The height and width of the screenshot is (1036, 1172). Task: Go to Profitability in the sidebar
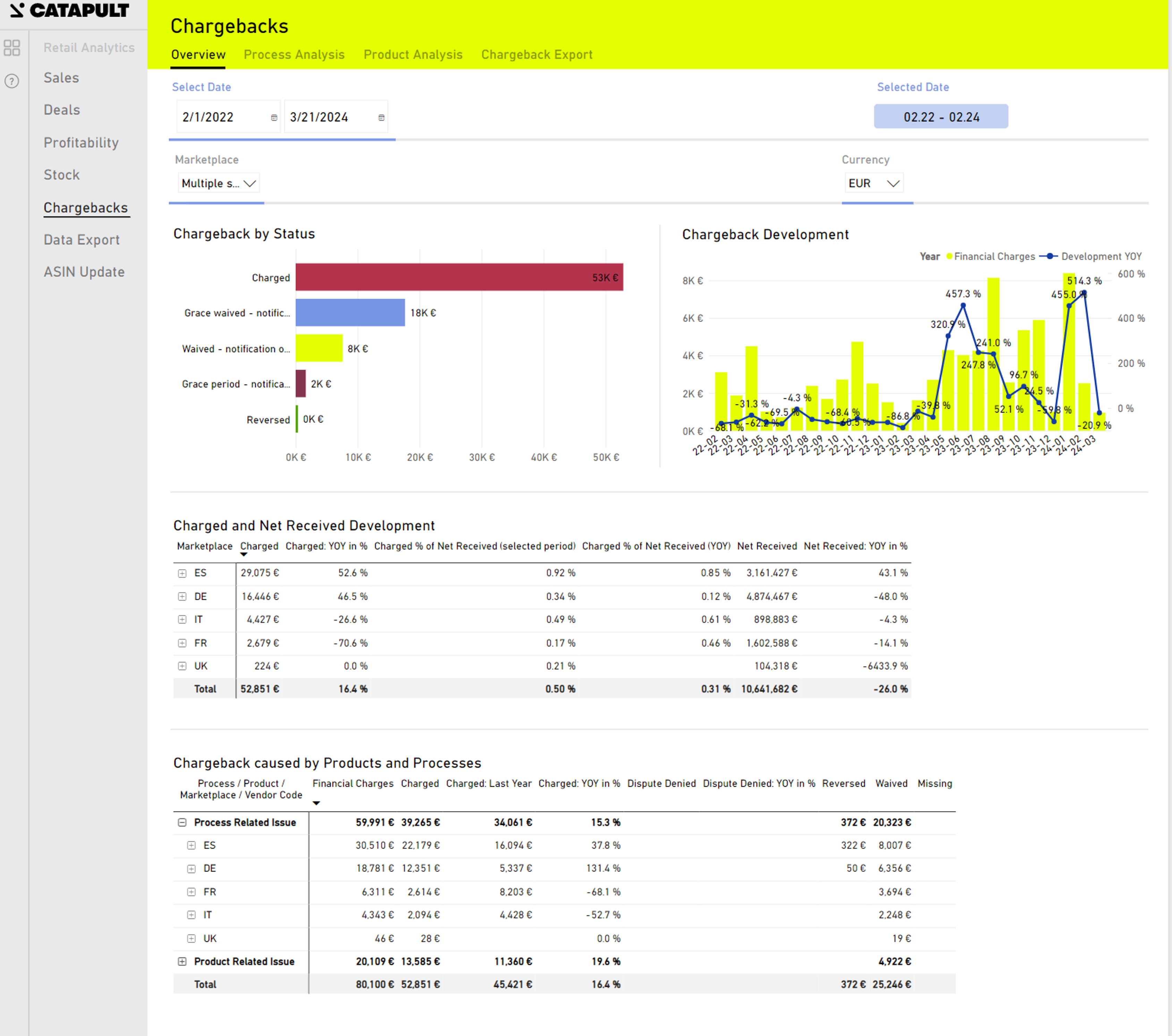click(x=81, y=143)
